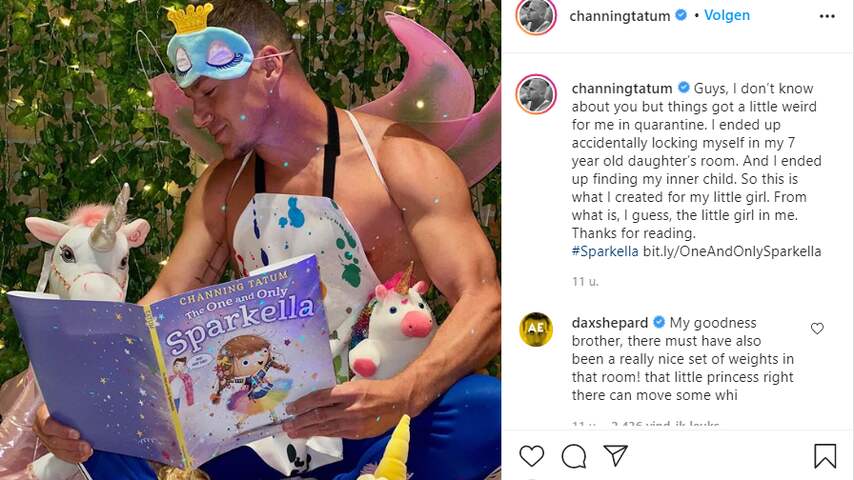Click the verified badge next to header username

coord(681,15)
